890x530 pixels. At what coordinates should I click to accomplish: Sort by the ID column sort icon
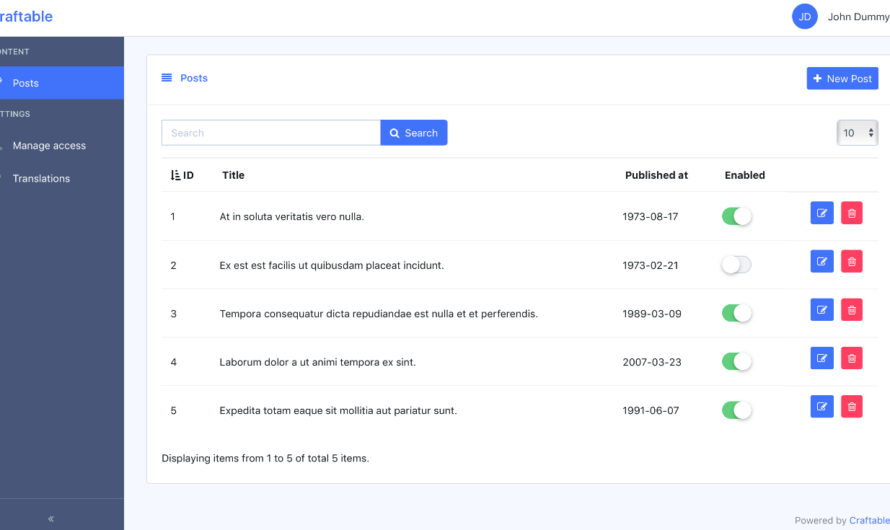pyautogui.click(x=176, y=175)
